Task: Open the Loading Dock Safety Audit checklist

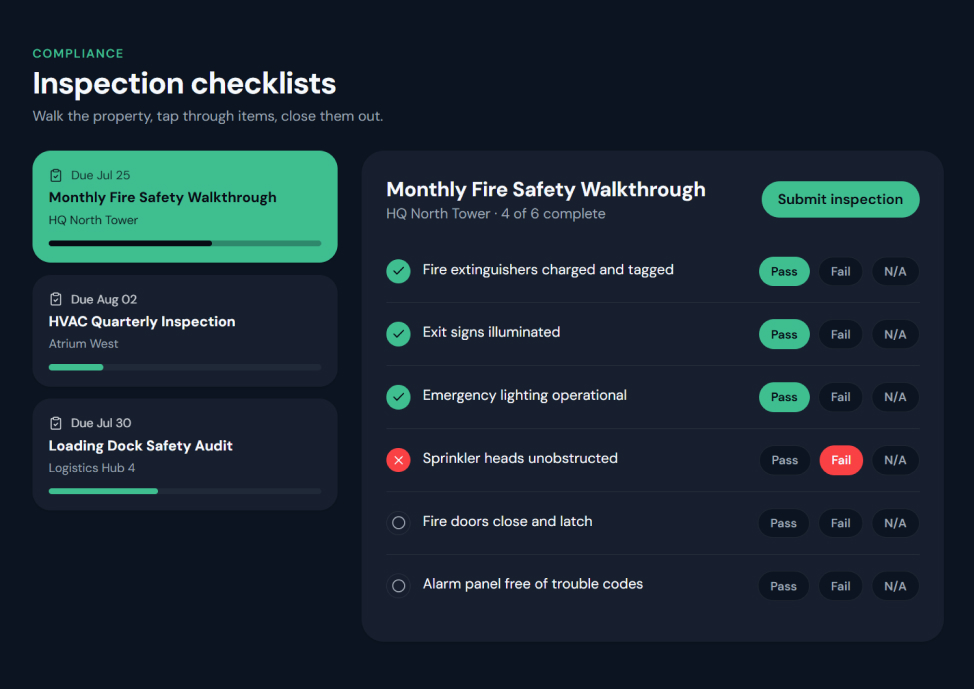Action: coord(185,454)
